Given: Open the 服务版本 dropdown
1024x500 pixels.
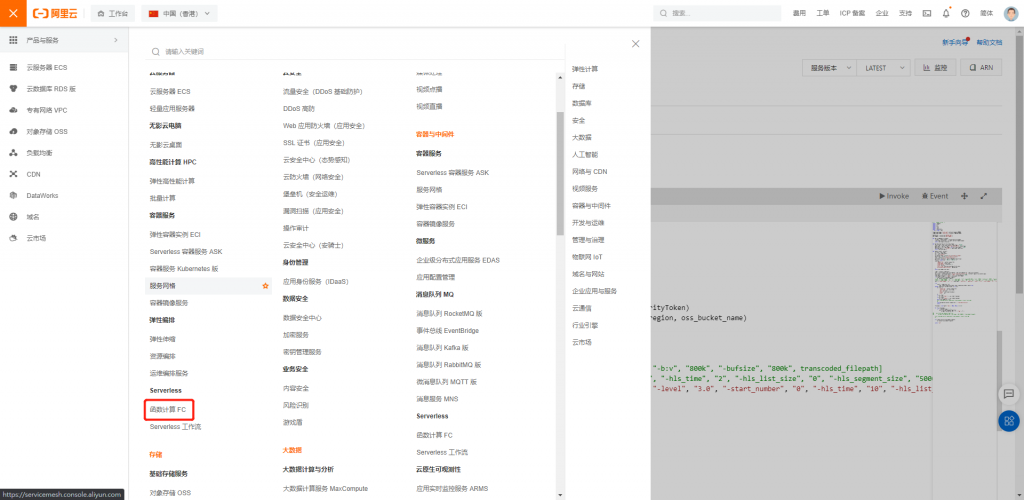Looking at the screenshot, I should 829,67.
